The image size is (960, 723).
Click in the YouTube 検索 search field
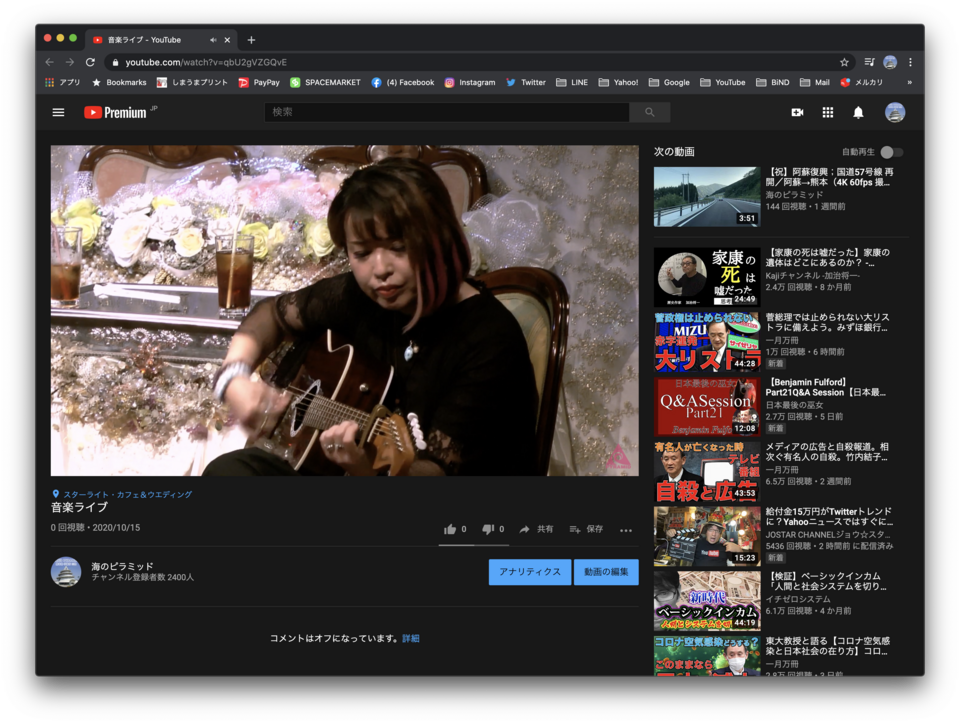[450, 112]
